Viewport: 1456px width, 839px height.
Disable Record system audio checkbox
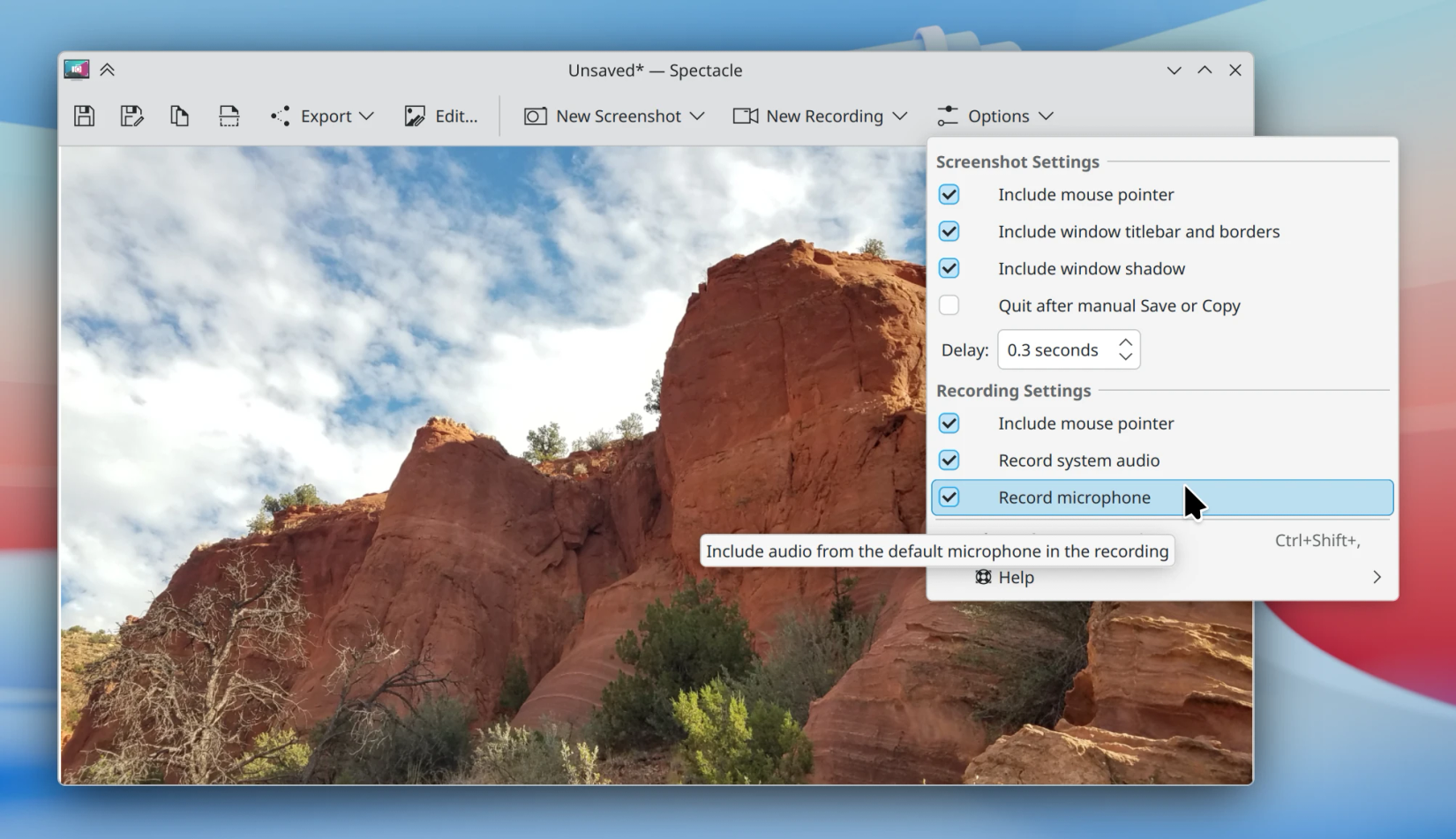pyautogui.click(x=949, y=461)
